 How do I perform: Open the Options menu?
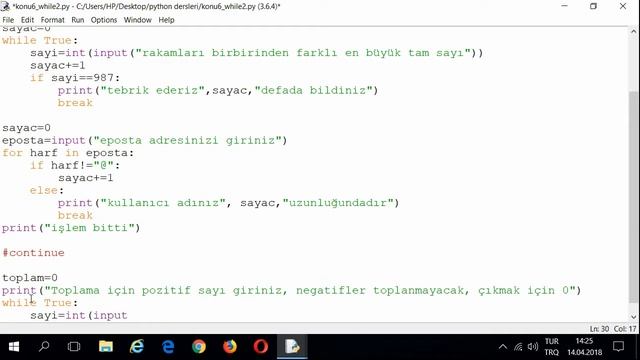[104, 20]
